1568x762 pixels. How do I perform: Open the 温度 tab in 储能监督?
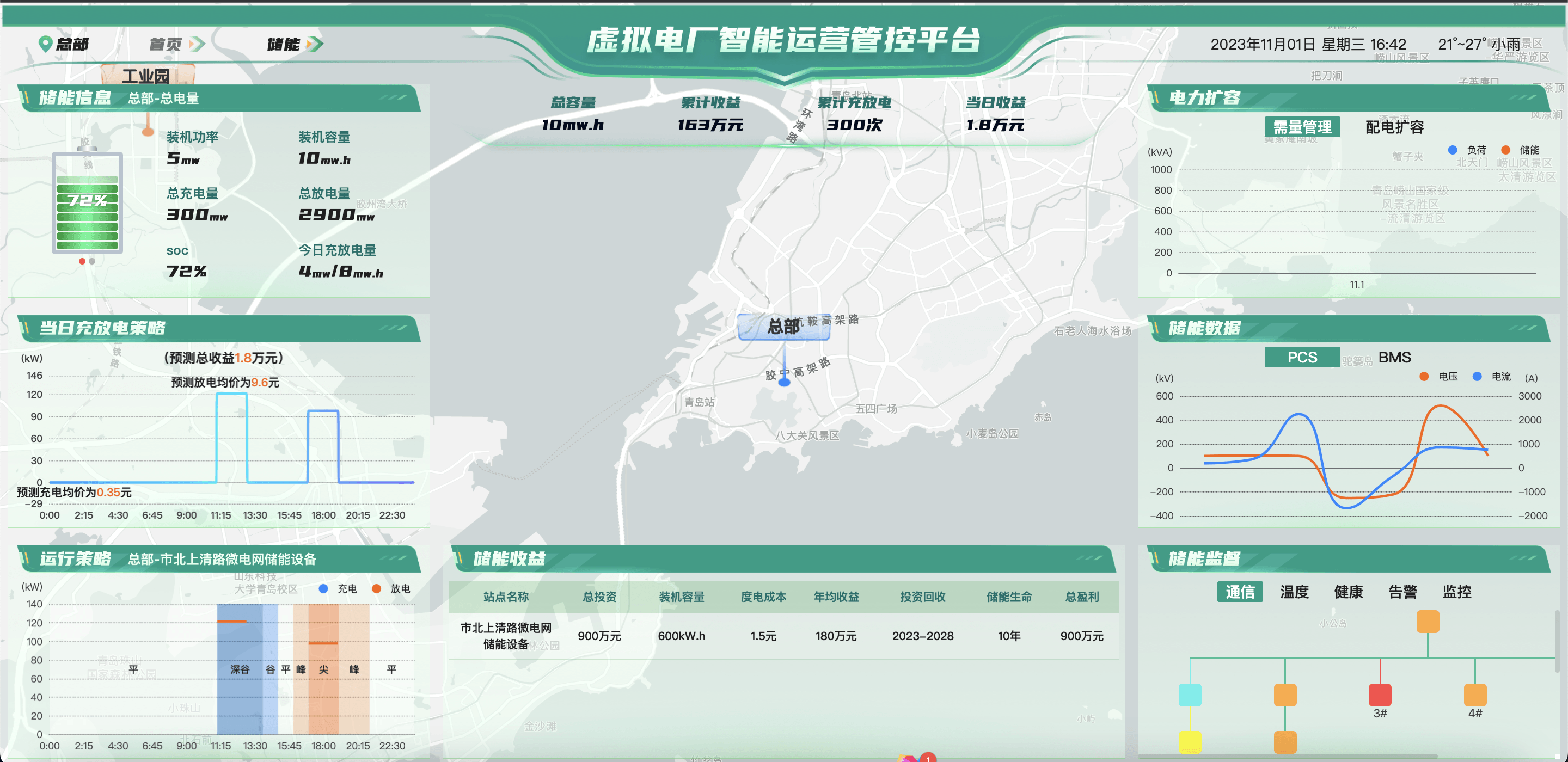1294,592
